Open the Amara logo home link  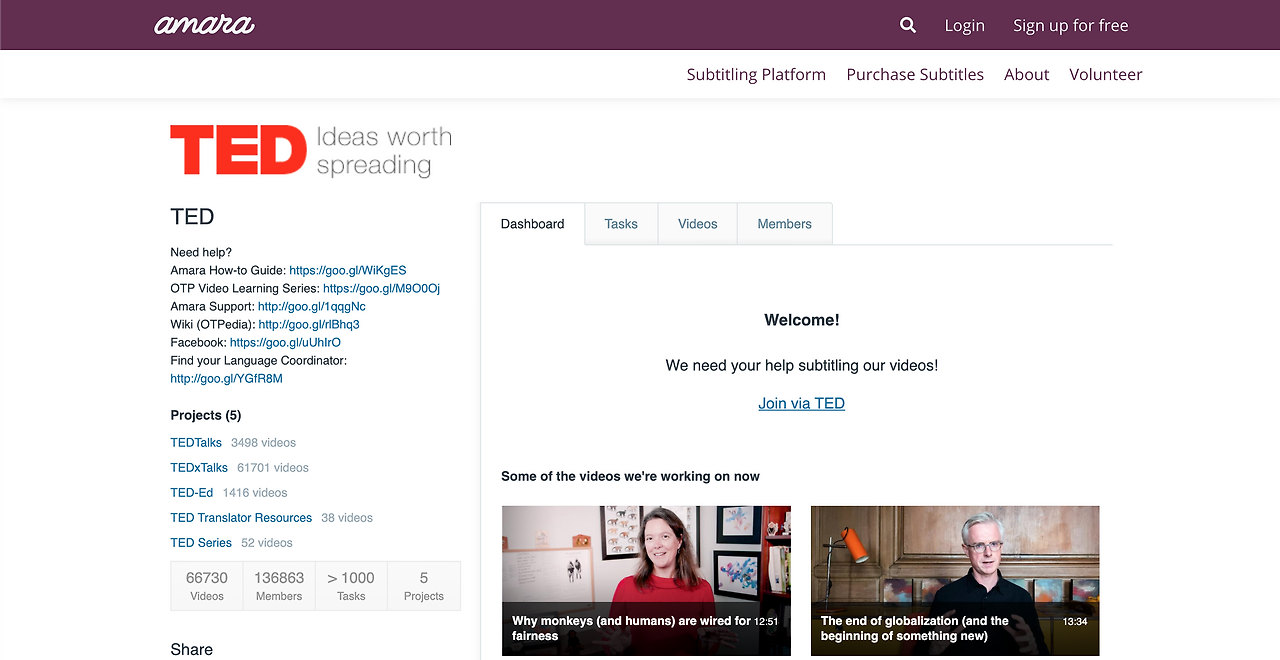pos(204,25)
